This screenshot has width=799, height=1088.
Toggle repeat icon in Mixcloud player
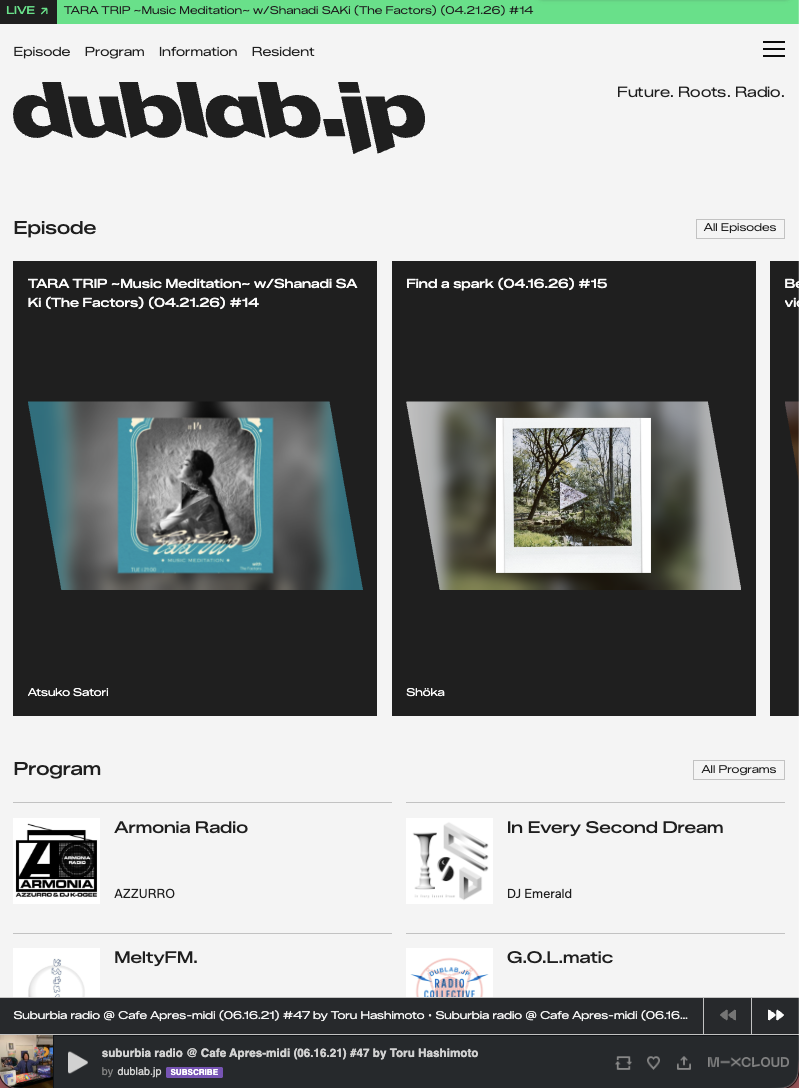pos(623,1062)
